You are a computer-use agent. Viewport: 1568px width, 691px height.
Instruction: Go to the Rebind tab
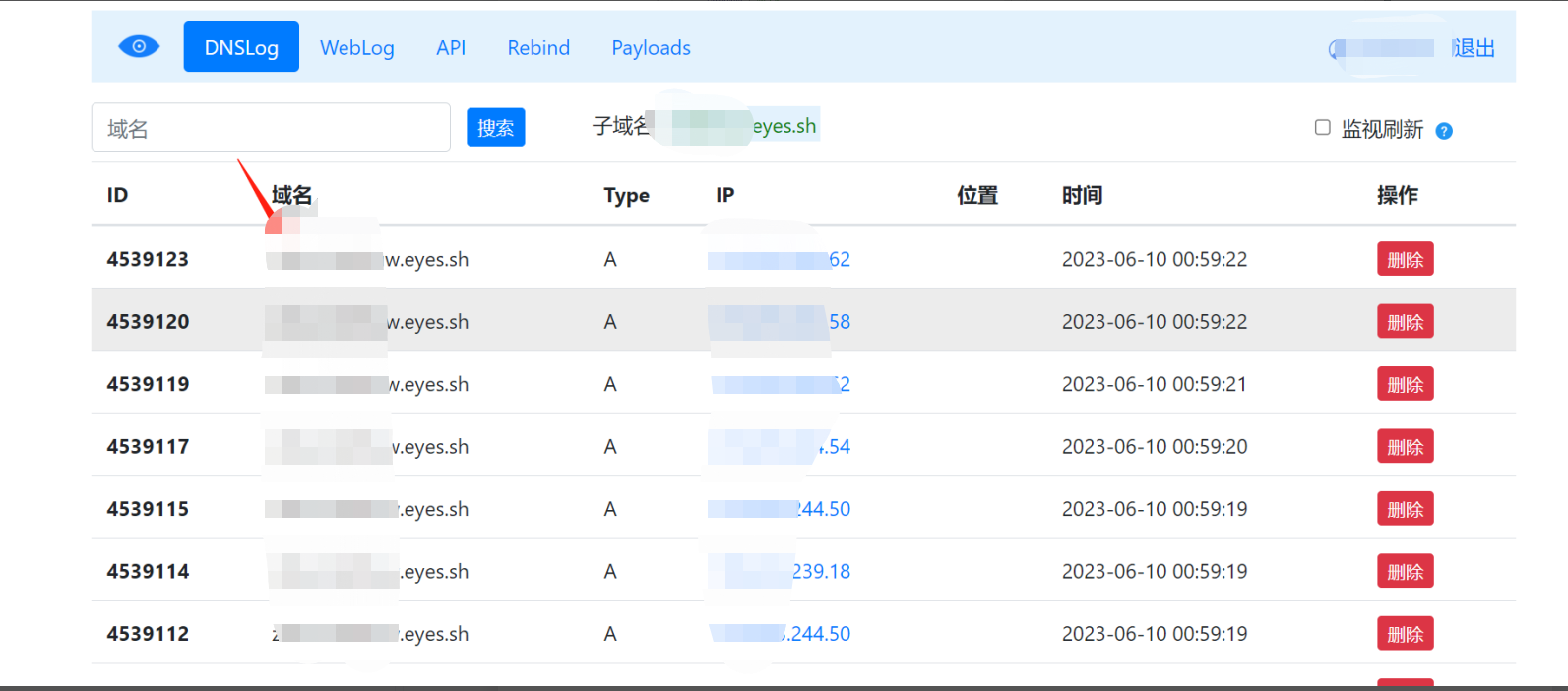click(538, 47)
